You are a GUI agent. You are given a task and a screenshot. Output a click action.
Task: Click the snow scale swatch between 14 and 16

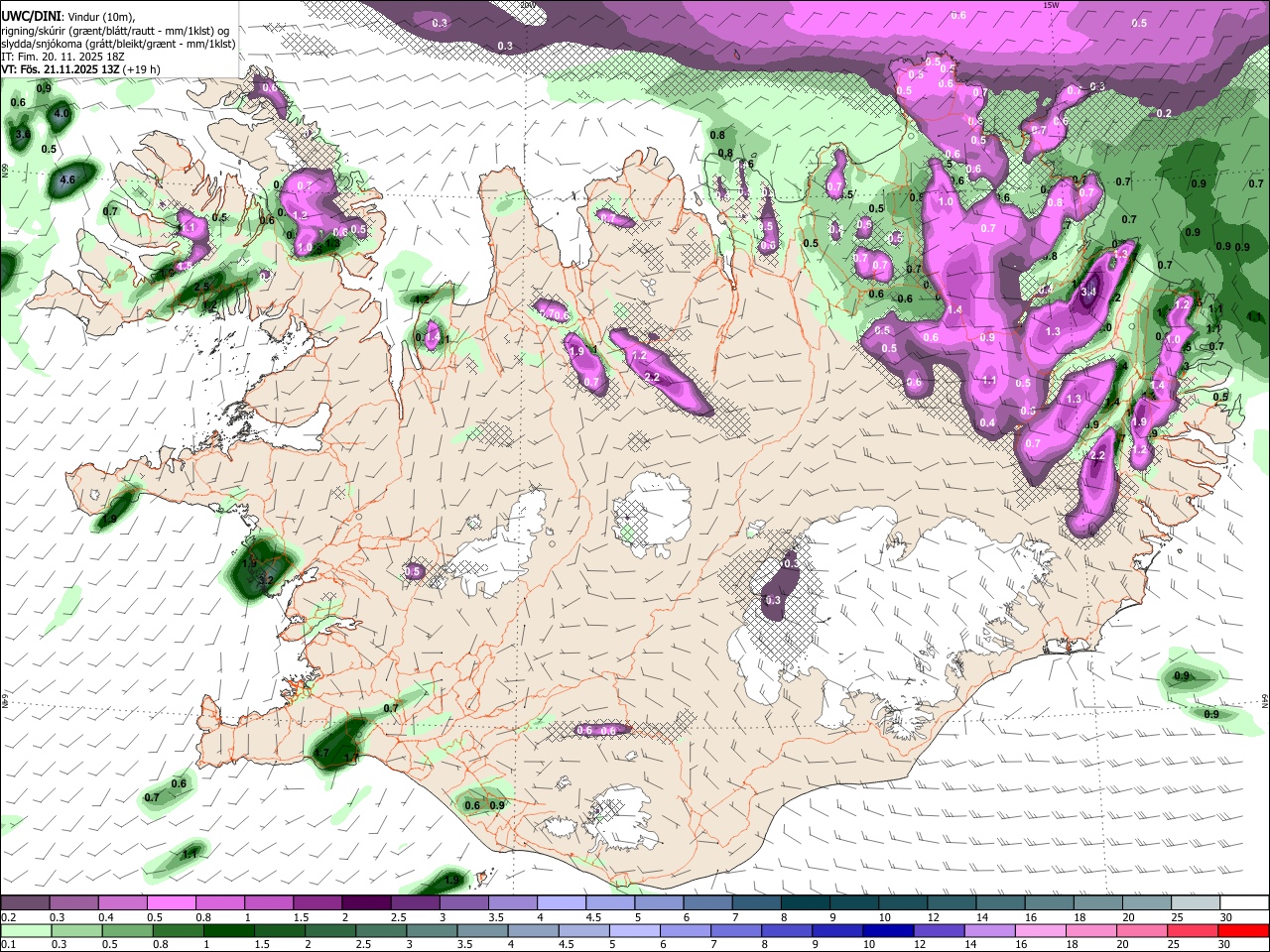click(1001, 903)
